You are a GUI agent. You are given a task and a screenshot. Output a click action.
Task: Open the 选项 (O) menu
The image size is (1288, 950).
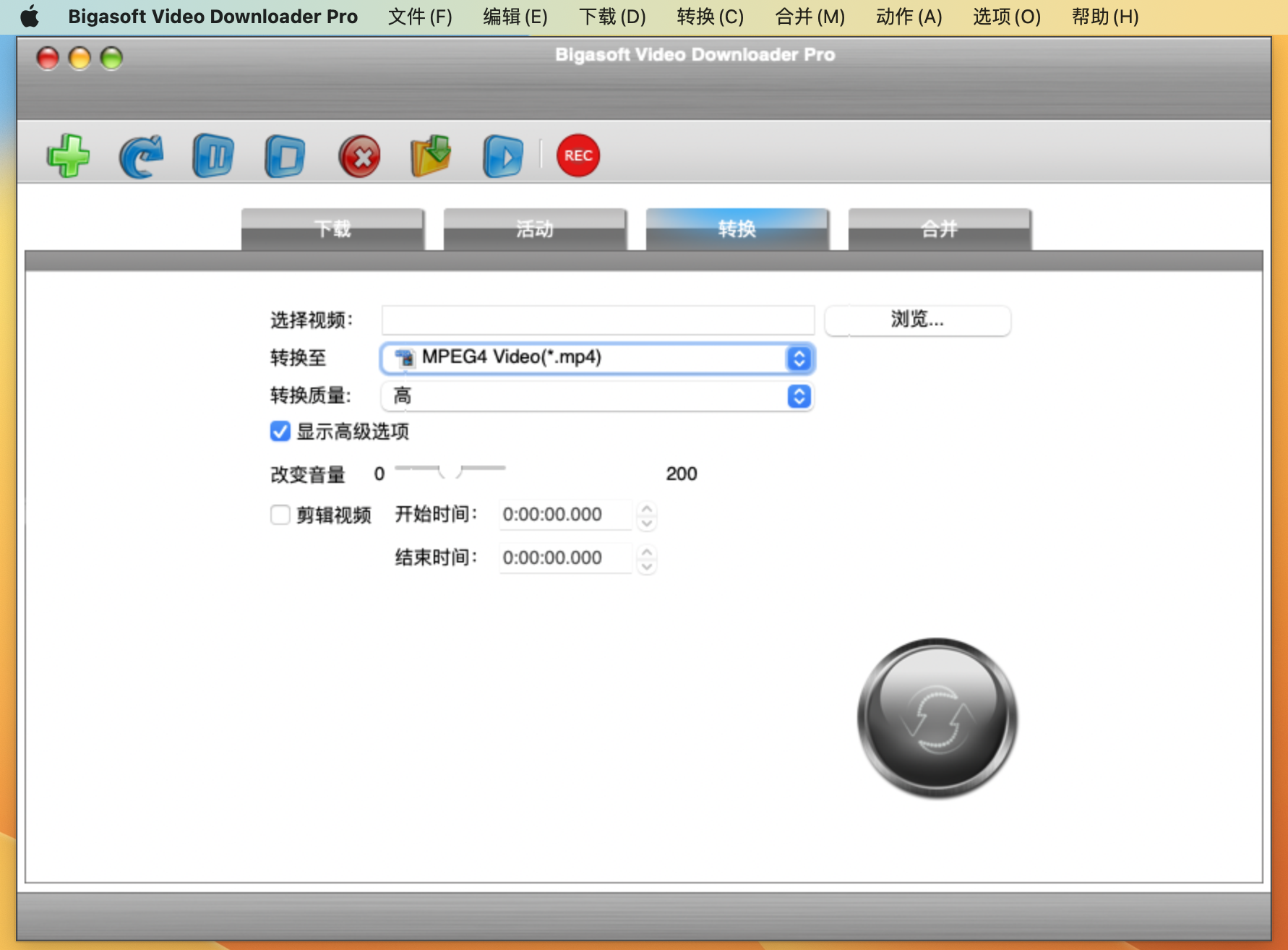tap(1006, 17)
